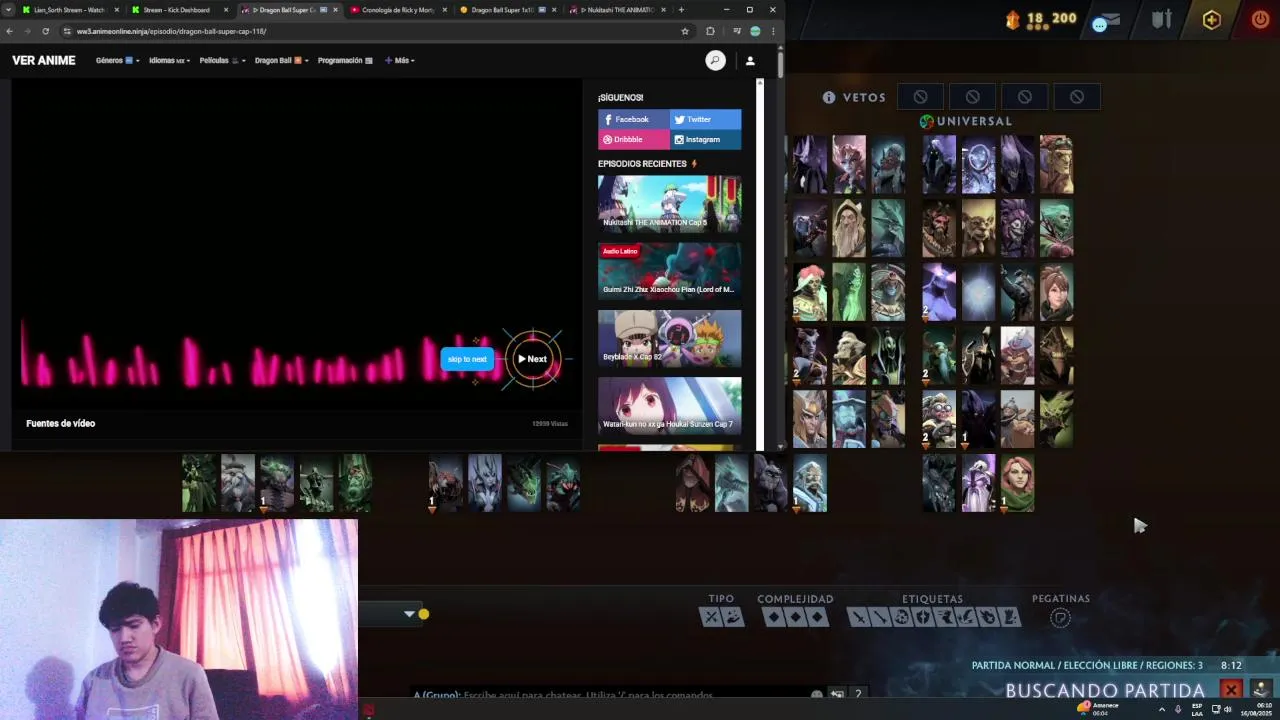Show hidden icons in system tray
Screen dimensions: 1280x720
(1162, 709)
